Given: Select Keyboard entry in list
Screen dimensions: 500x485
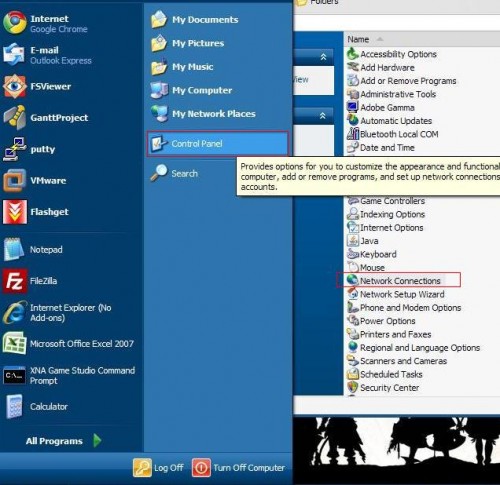Looking at the screenshot, I should point(372,254).
